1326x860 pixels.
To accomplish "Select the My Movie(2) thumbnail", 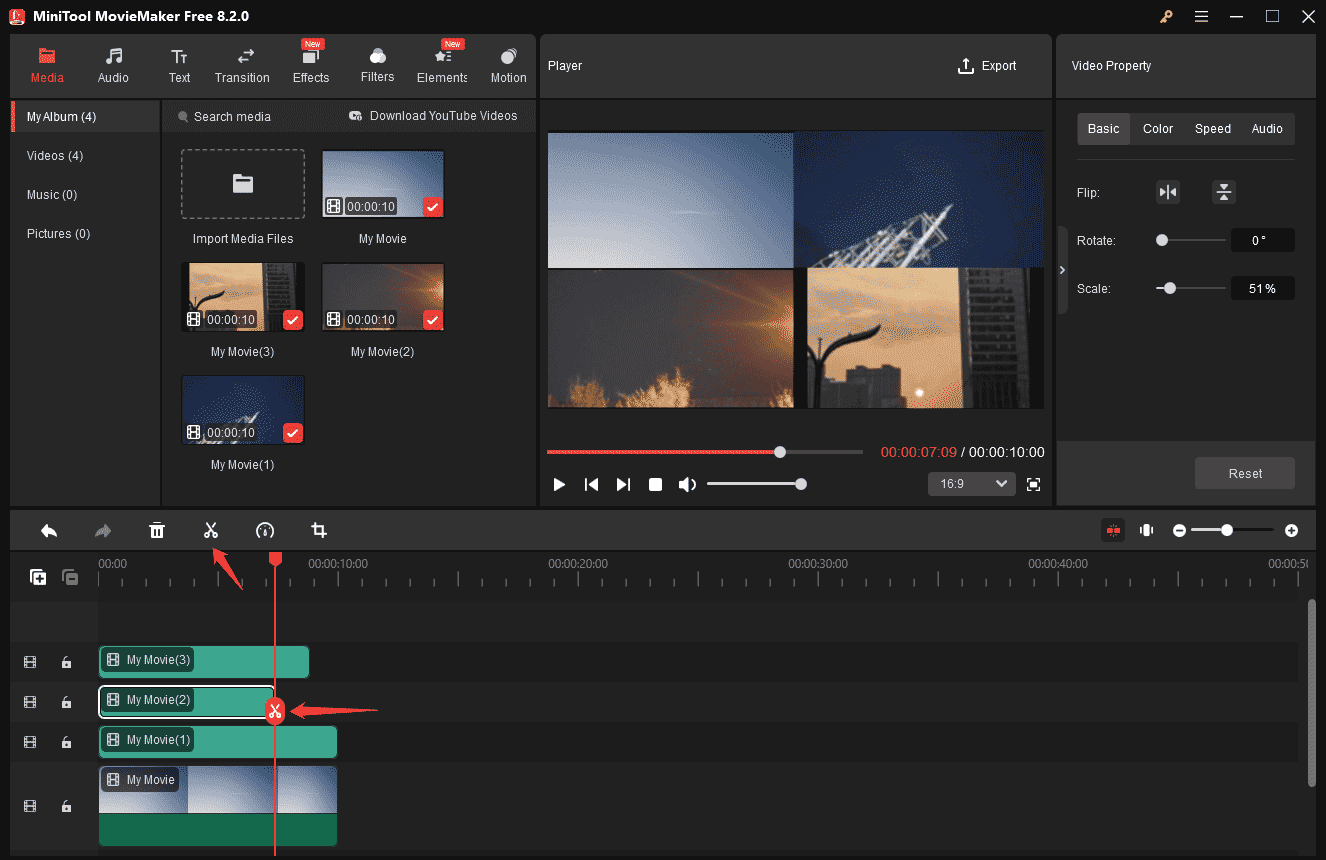I will coord(383,297).
